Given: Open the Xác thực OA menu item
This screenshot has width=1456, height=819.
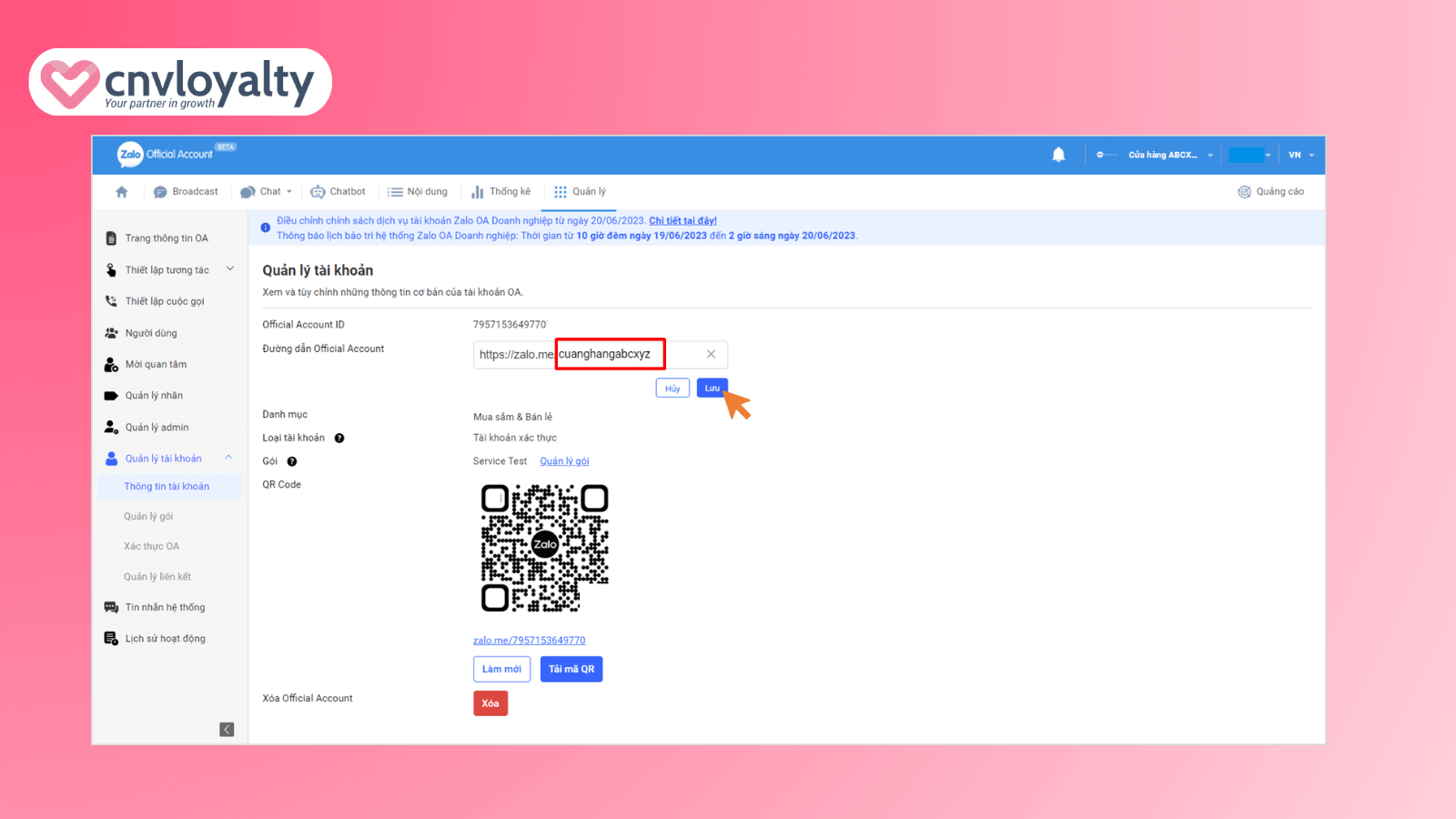Looking at the screenshot, I should pyautogui.click(x=151, y=545).
